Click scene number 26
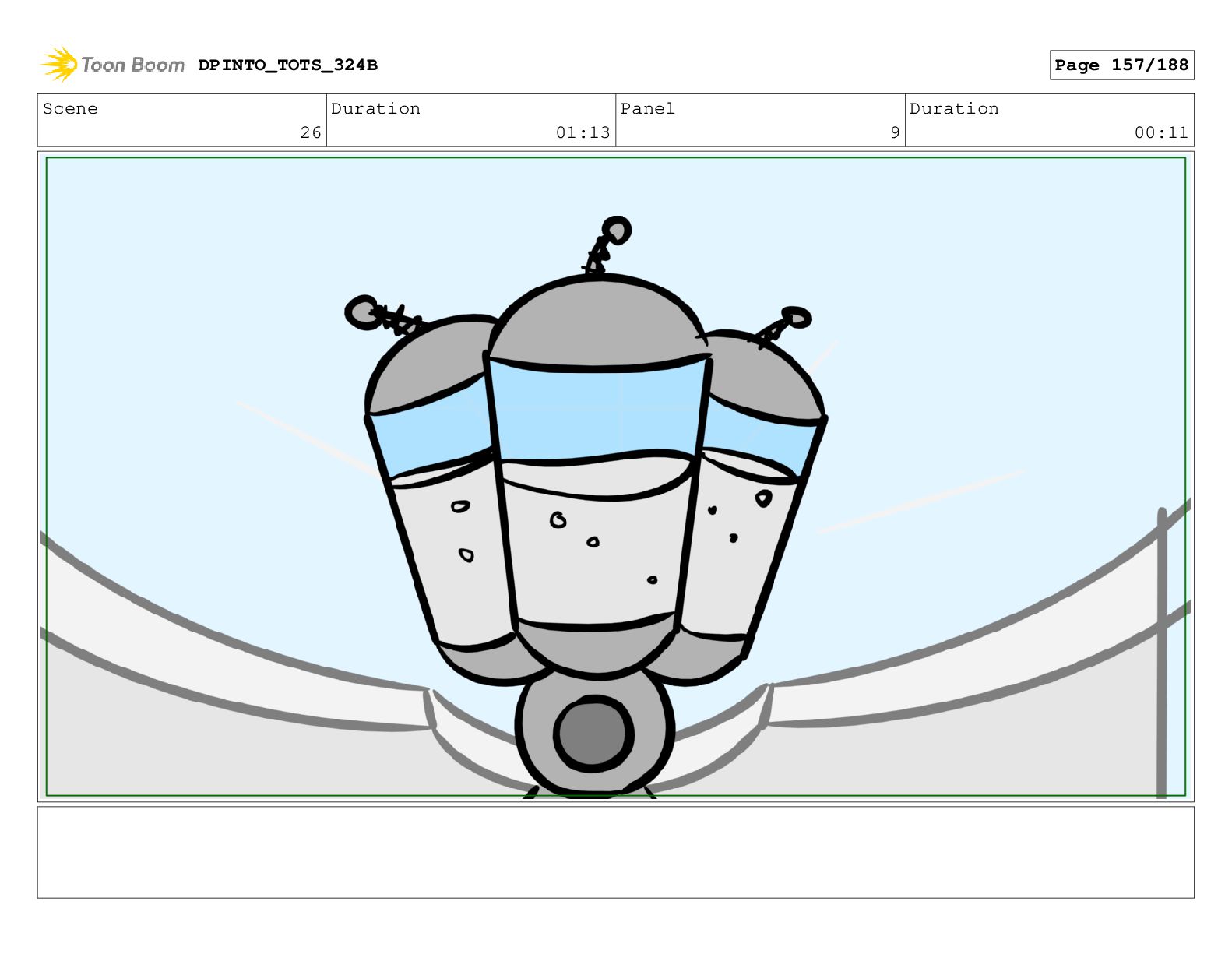1232x954 pixels. [311, 132]
